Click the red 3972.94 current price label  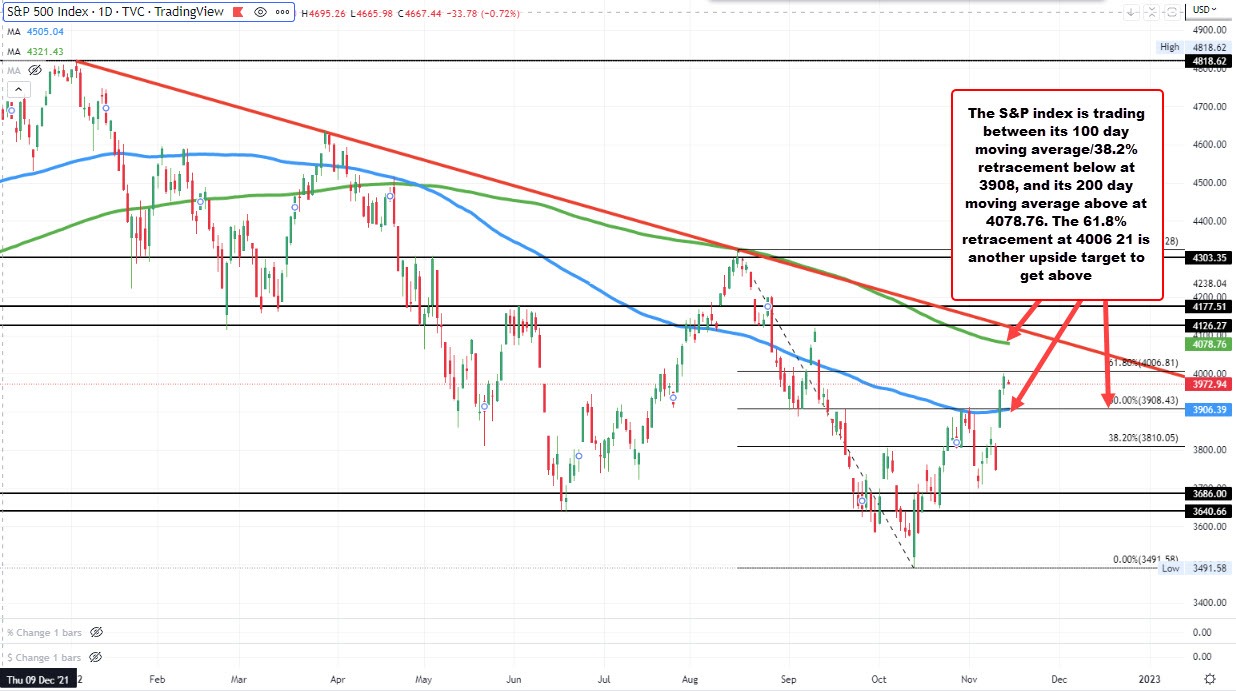pyautogui.click(x=1209, y=384)
